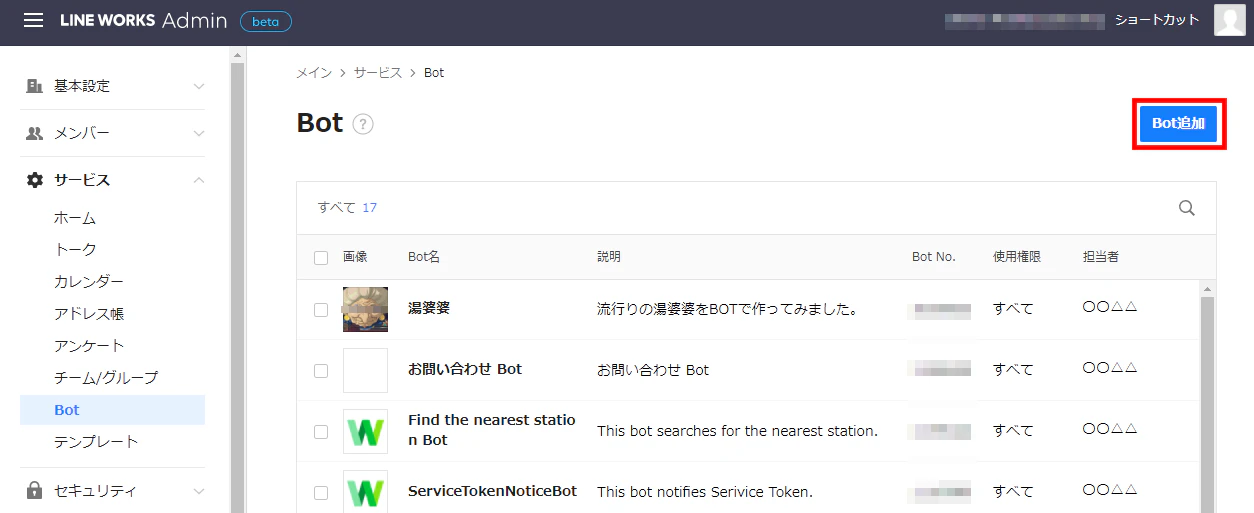This screenshot has width=1254, height=513.
Task: Click the bot table scrollbar thumb
Action: coord(1208,405)
